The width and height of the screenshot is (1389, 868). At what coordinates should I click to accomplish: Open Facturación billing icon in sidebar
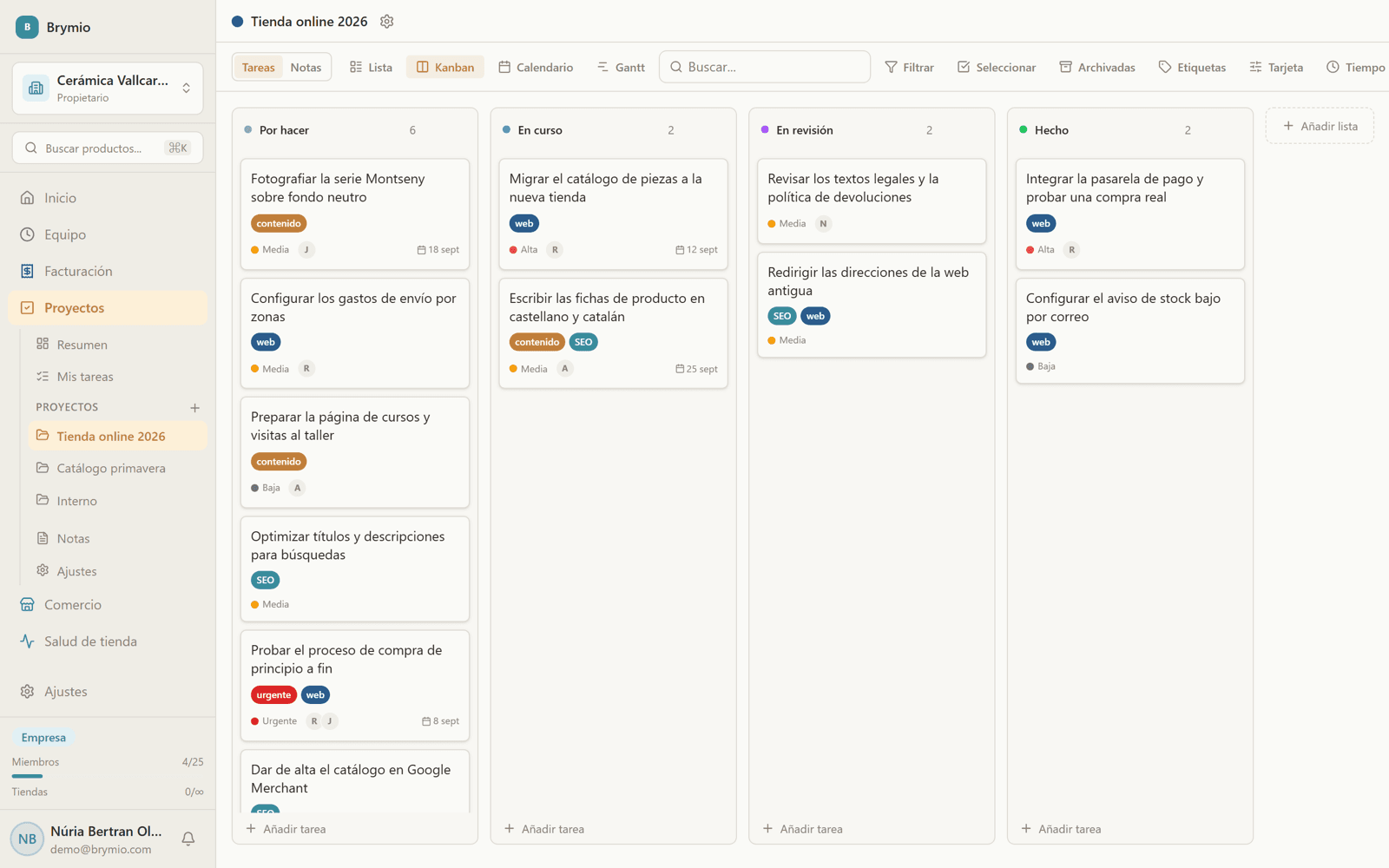(x=28, y=271)
